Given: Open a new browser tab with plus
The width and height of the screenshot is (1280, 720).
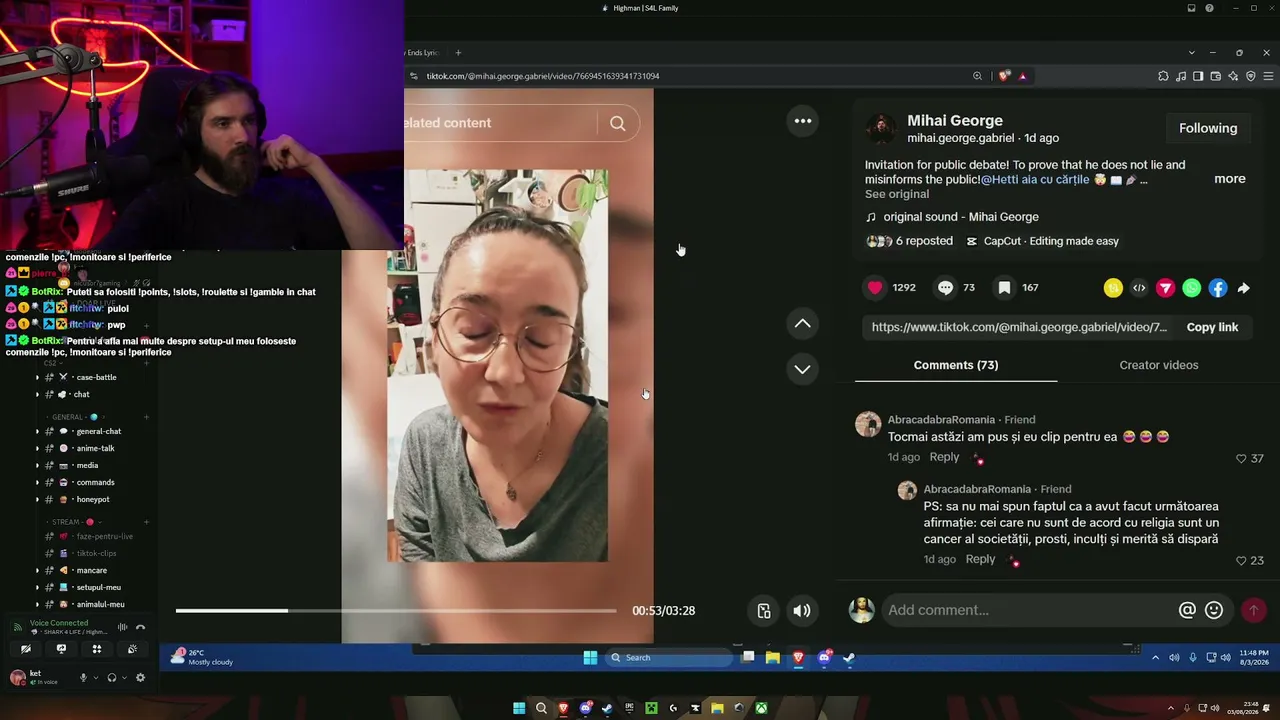Looking at the screenshot, I should click(x=458, y=53).
